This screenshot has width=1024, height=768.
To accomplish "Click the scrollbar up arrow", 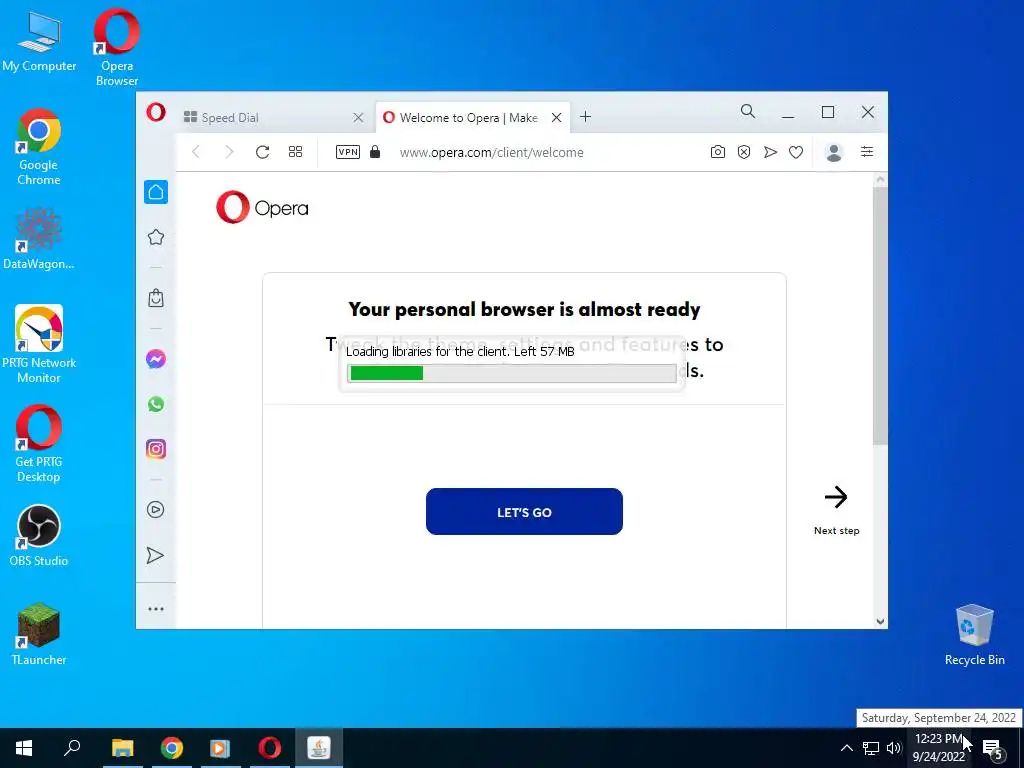I will [x=880, y=180].
